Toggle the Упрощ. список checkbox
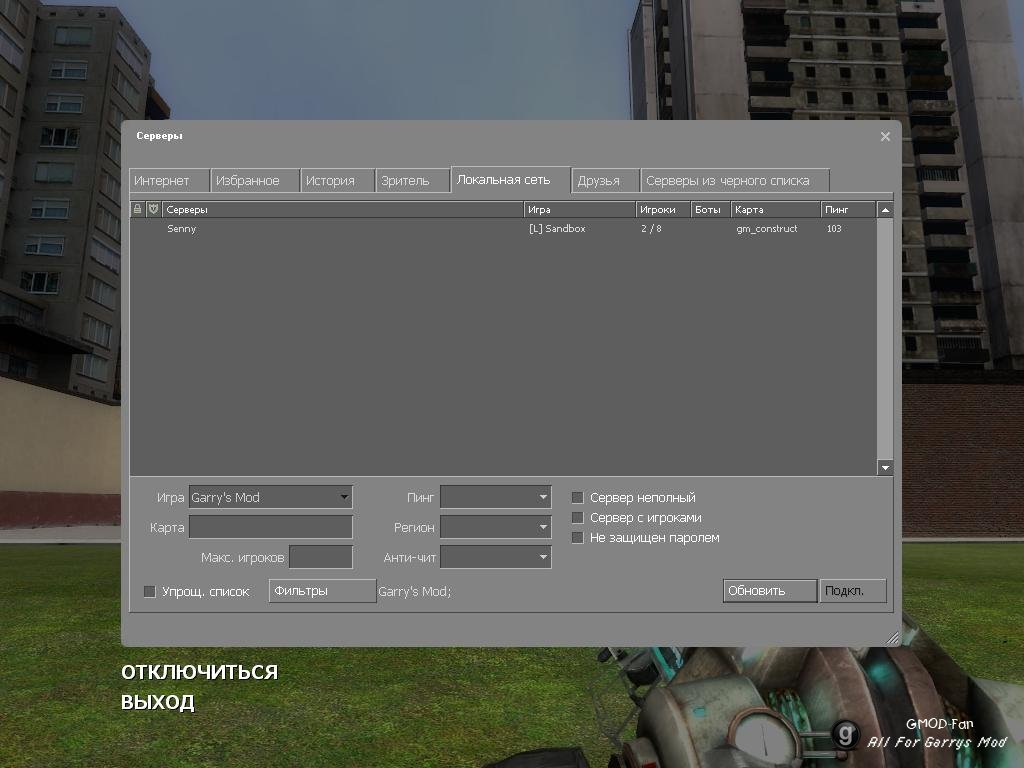1024x768 pixels. (150, 592)
